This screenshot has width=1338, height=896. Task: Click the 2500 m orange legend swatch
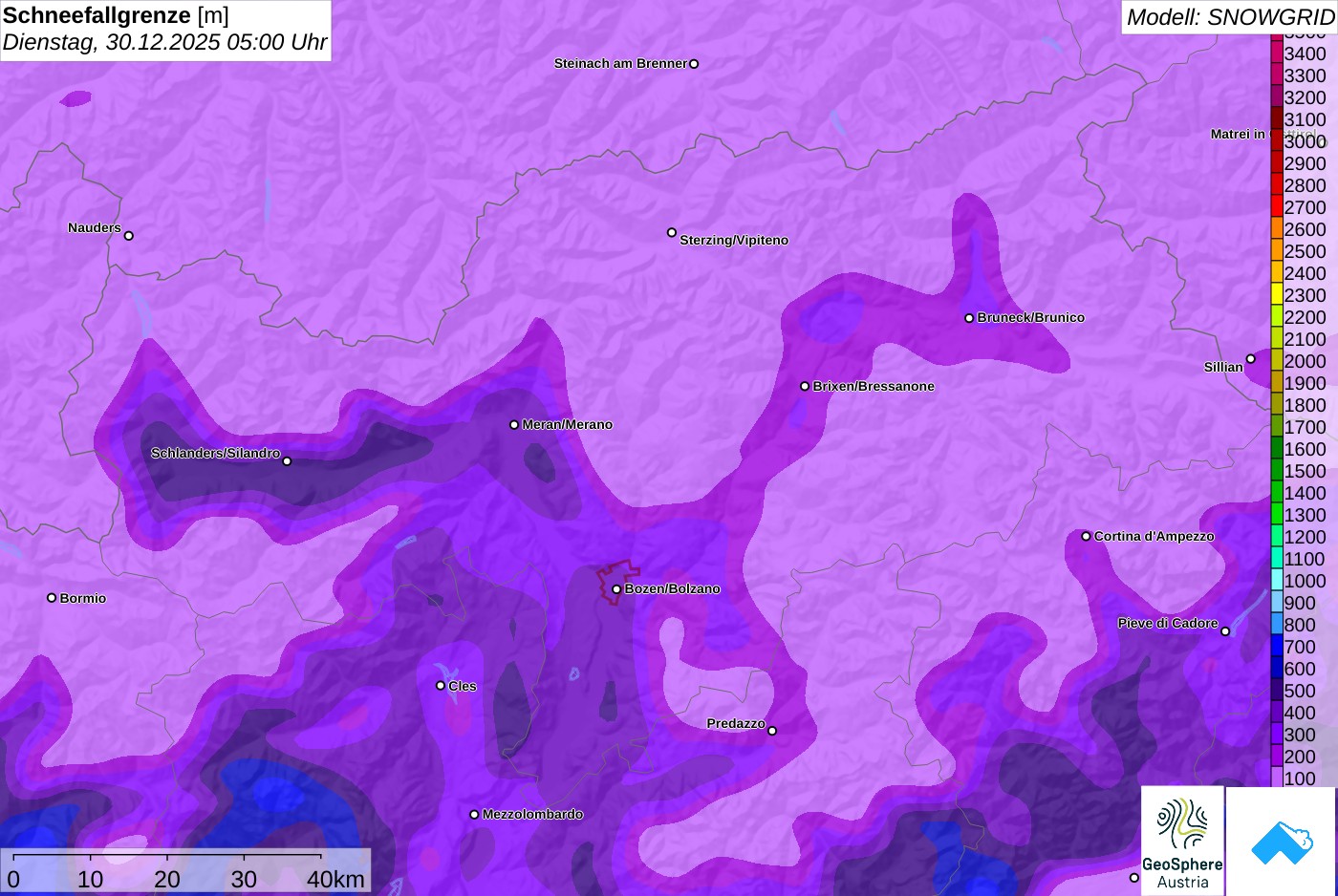(x=1277, y=250)
